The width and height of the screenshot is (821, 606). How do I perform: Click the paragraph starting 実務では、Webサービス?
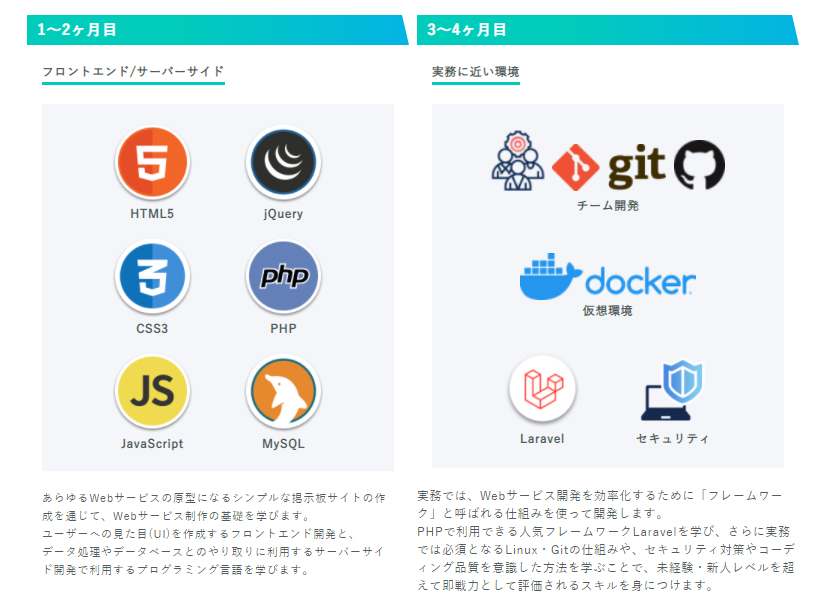pos(606,540)
